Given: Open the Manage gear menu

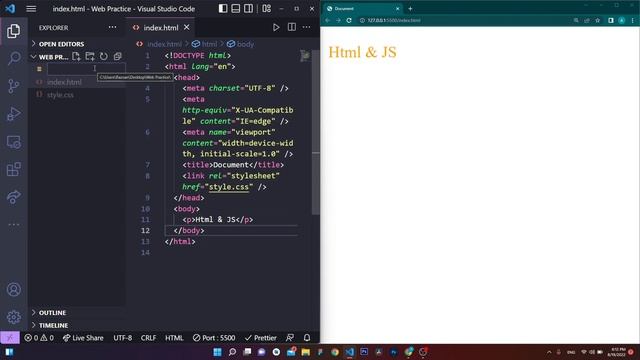Looking at the screenshot, I should coord(13,317).
